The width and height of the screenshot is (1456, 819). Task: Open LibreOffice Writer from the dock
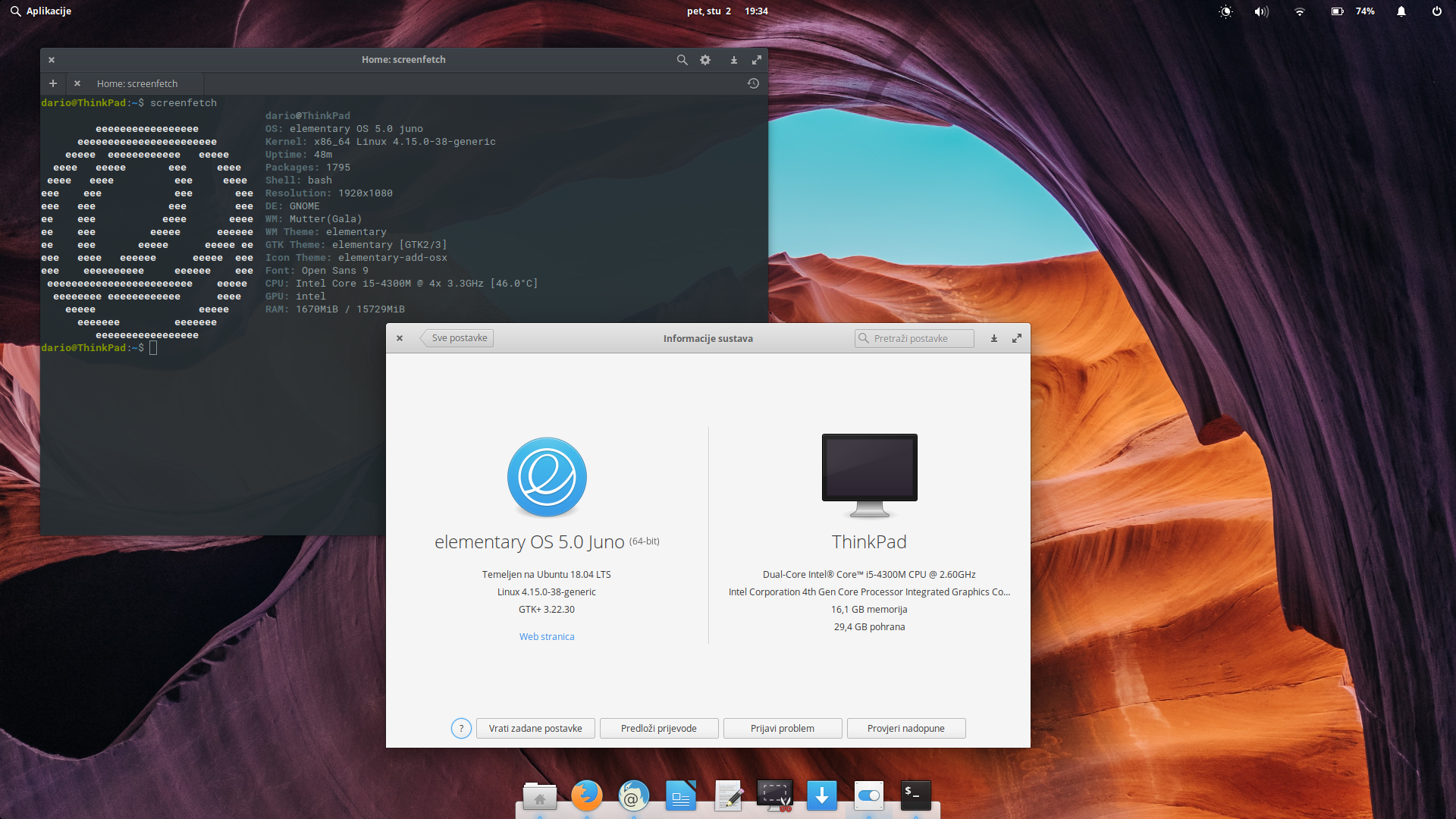point(681,796)
